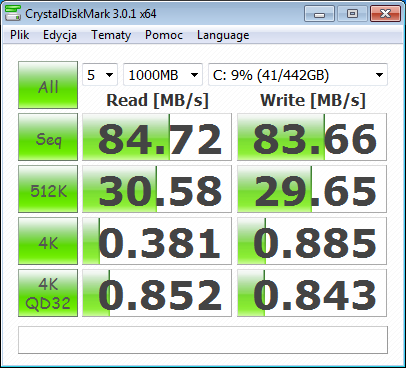Click the 4K write result 0.885

point(312,241)
